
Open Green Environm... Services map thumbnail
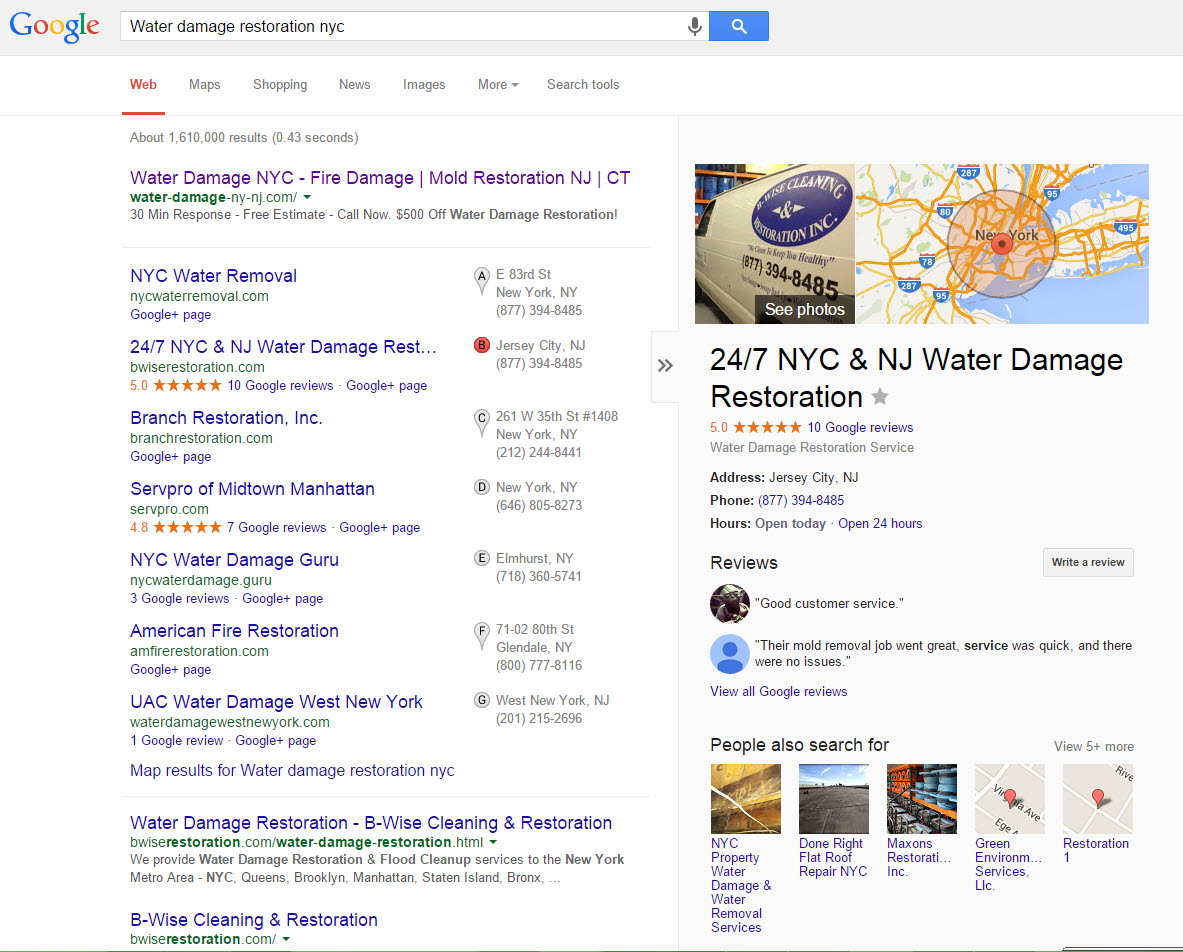[1009, 799]
